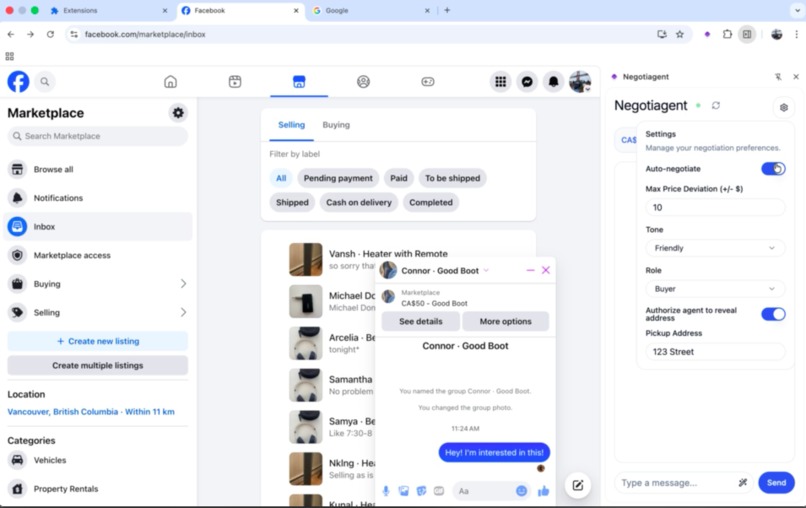Click Create multiple listings button
The height and width of the screenshot is (508, 806).
click(x=98, y=366)
